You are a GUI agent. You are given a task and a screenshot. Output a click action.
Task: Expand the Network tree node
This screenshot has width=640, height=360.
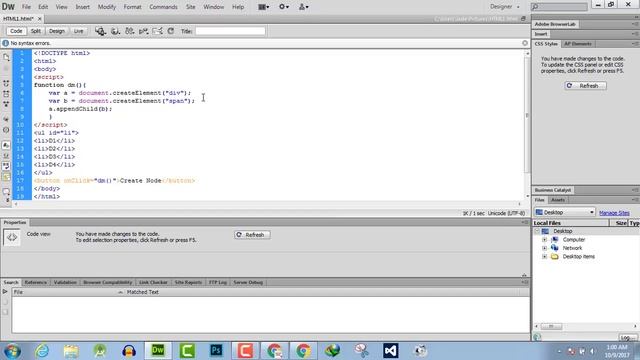[x=544, y=248]
